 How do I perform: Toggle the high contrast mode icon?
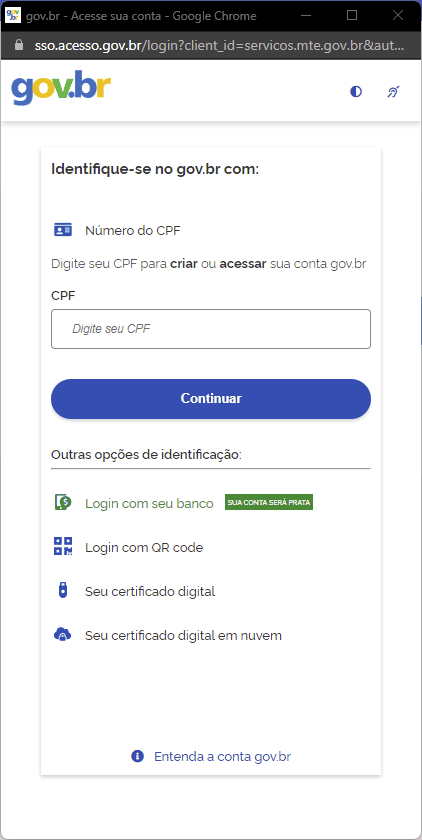tap(356, 92)
